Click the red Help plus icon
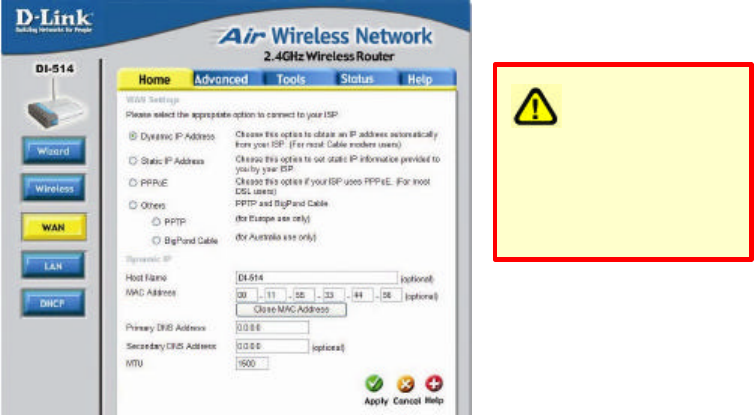Image resolution: width=754 pixels, height=415 pixels. (x=434, y=383)
